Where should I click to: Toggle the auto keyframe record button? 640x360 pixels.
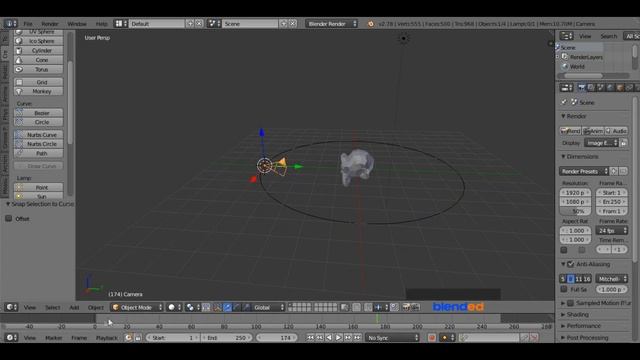tap(432, 338)
